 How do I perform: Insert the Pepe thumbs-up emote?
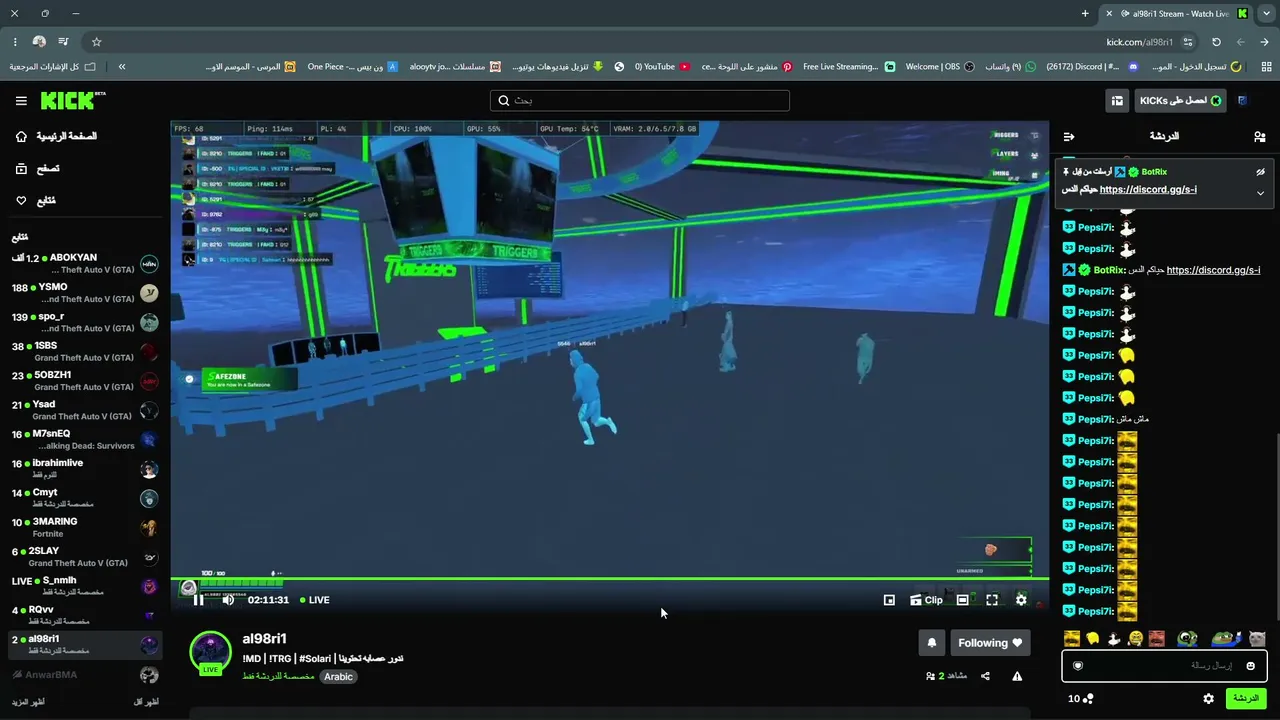[x=1225, y=638]
